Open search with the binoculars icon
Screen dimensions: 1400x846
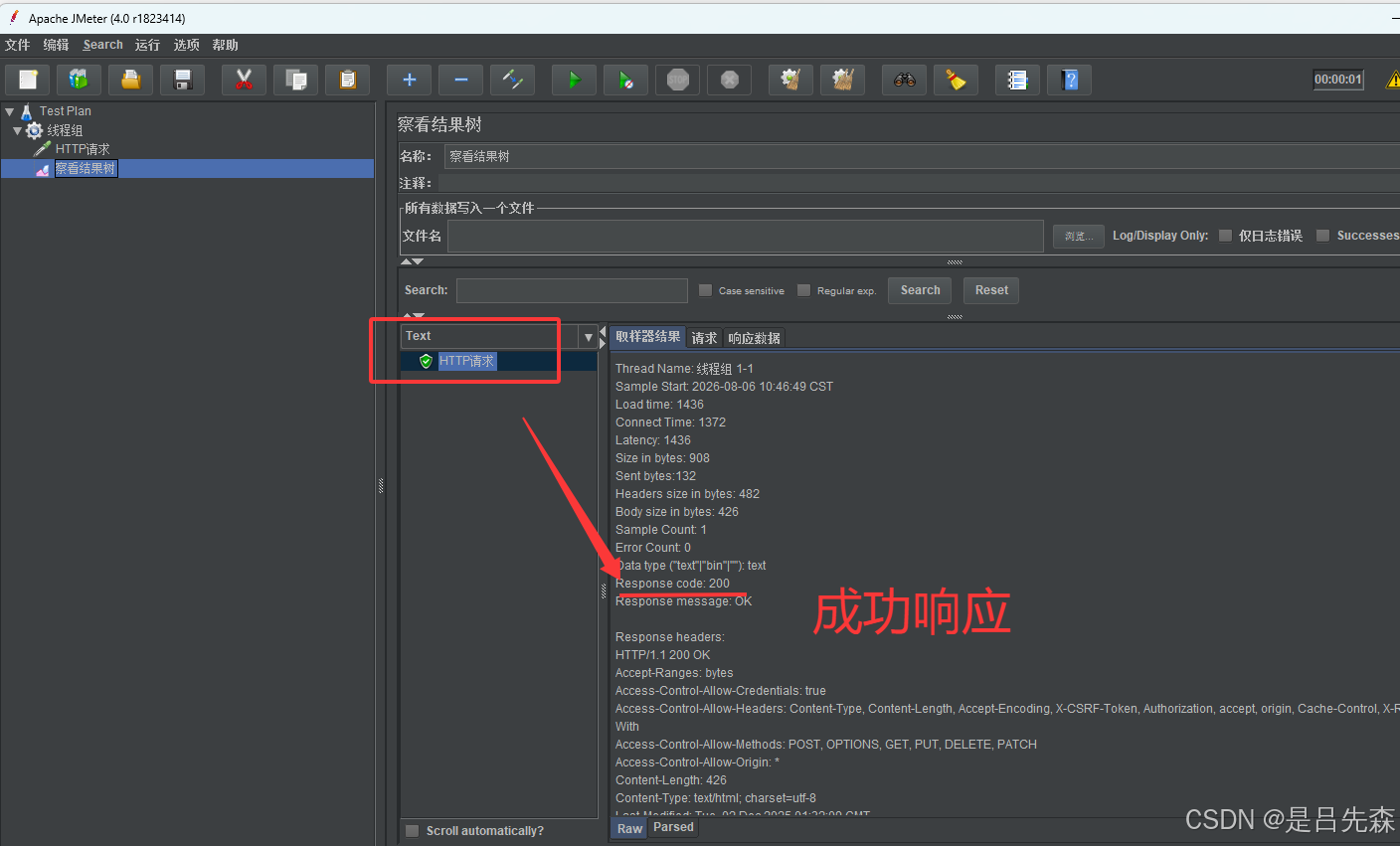click(905, 80)
